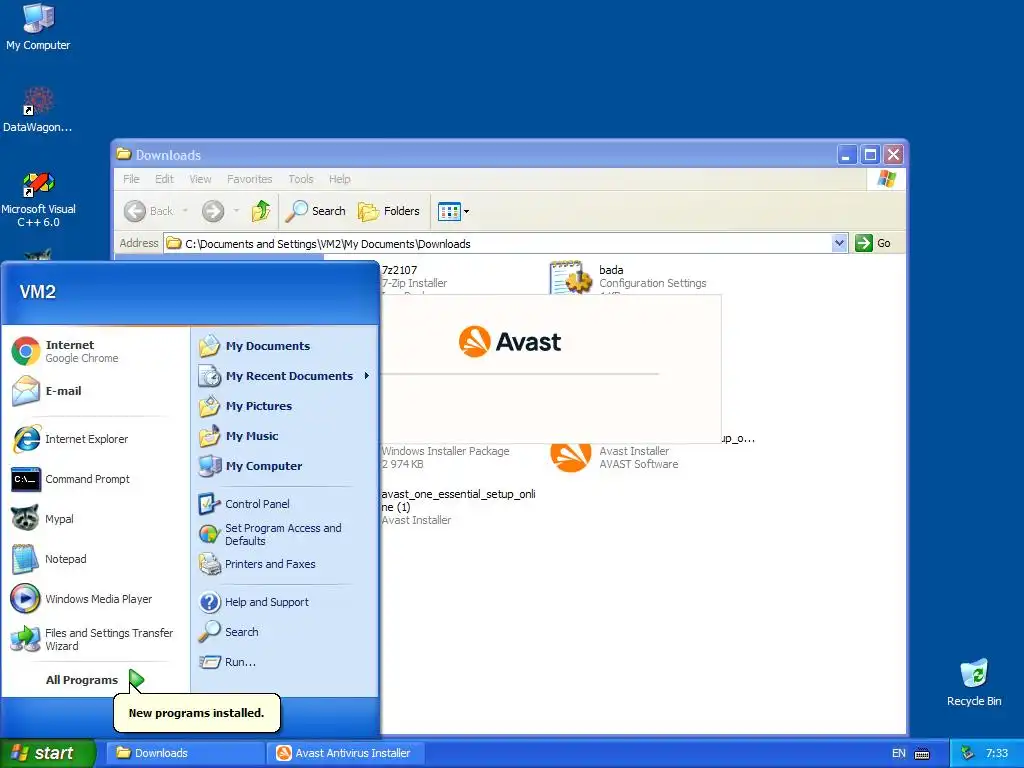
Task: Click the Back button
Action: (150, 211)
